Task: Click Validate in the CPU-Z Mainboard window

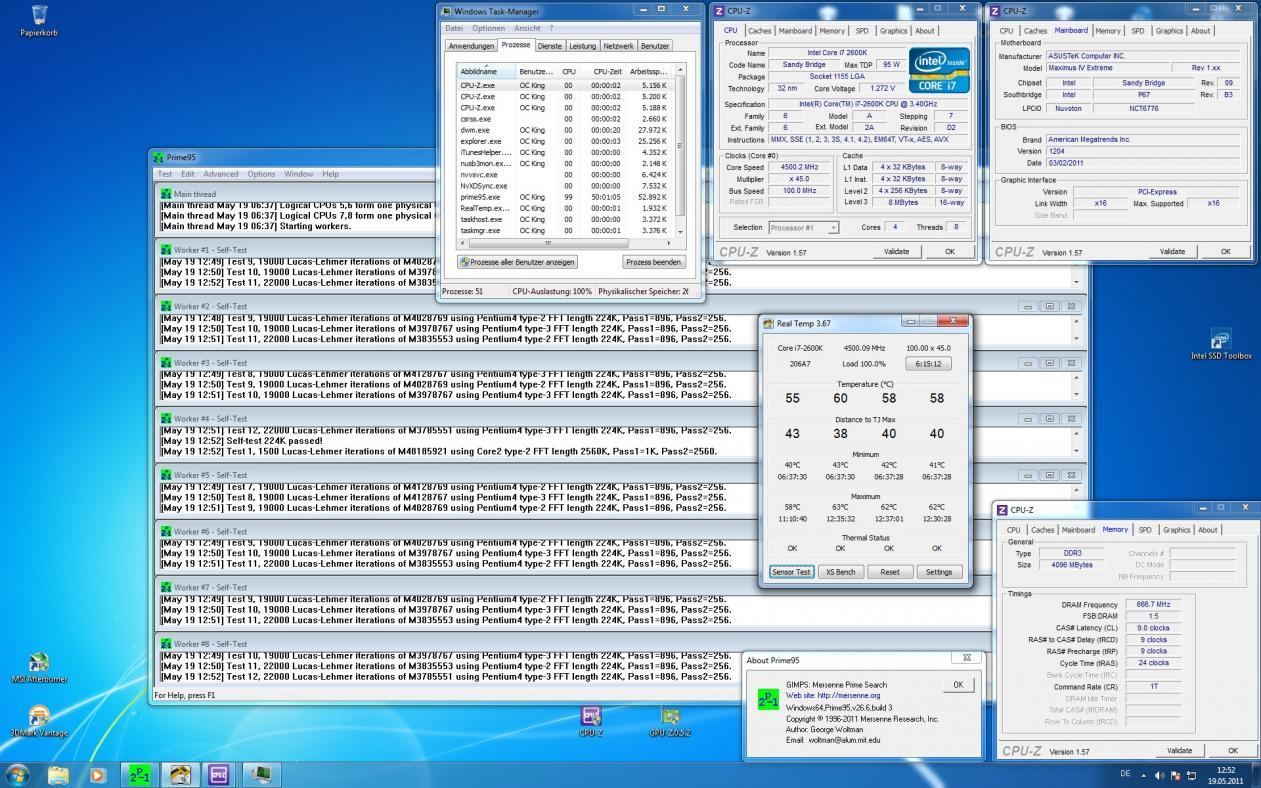Action: (x=1172, y=252)
